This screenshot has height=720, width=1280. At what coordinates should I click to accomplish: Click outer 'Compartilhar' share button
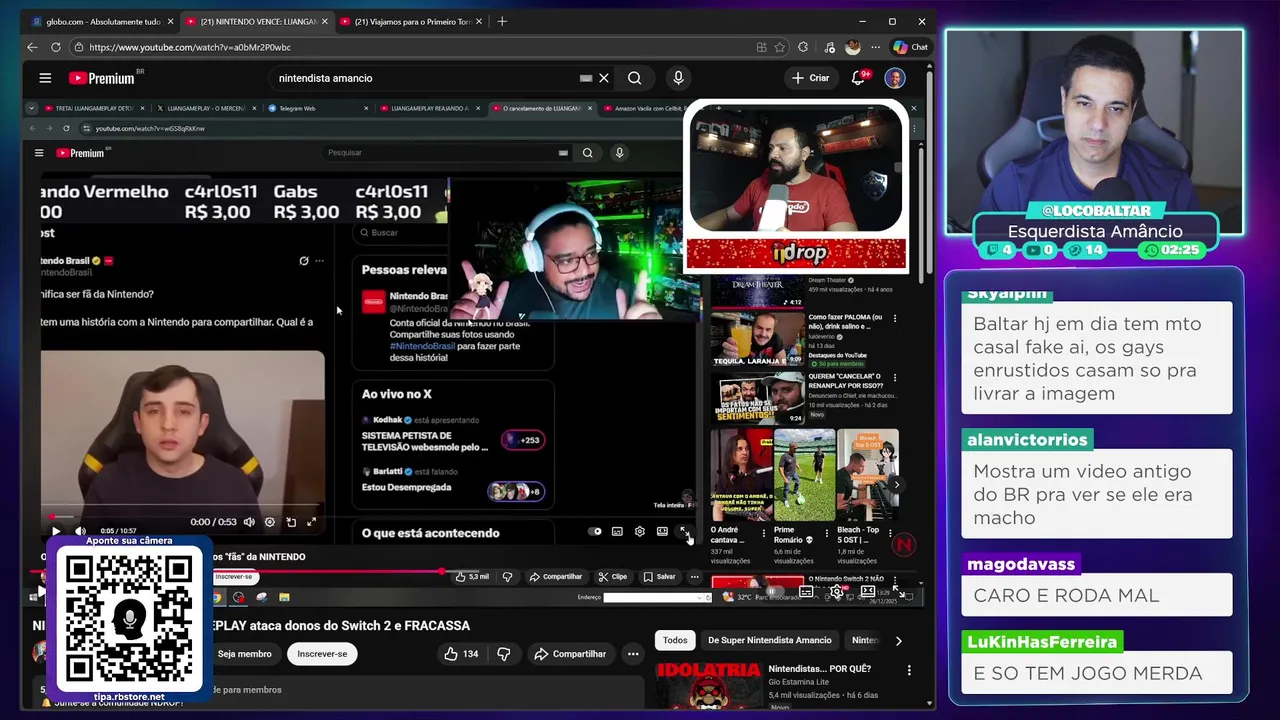click(570, 654)
